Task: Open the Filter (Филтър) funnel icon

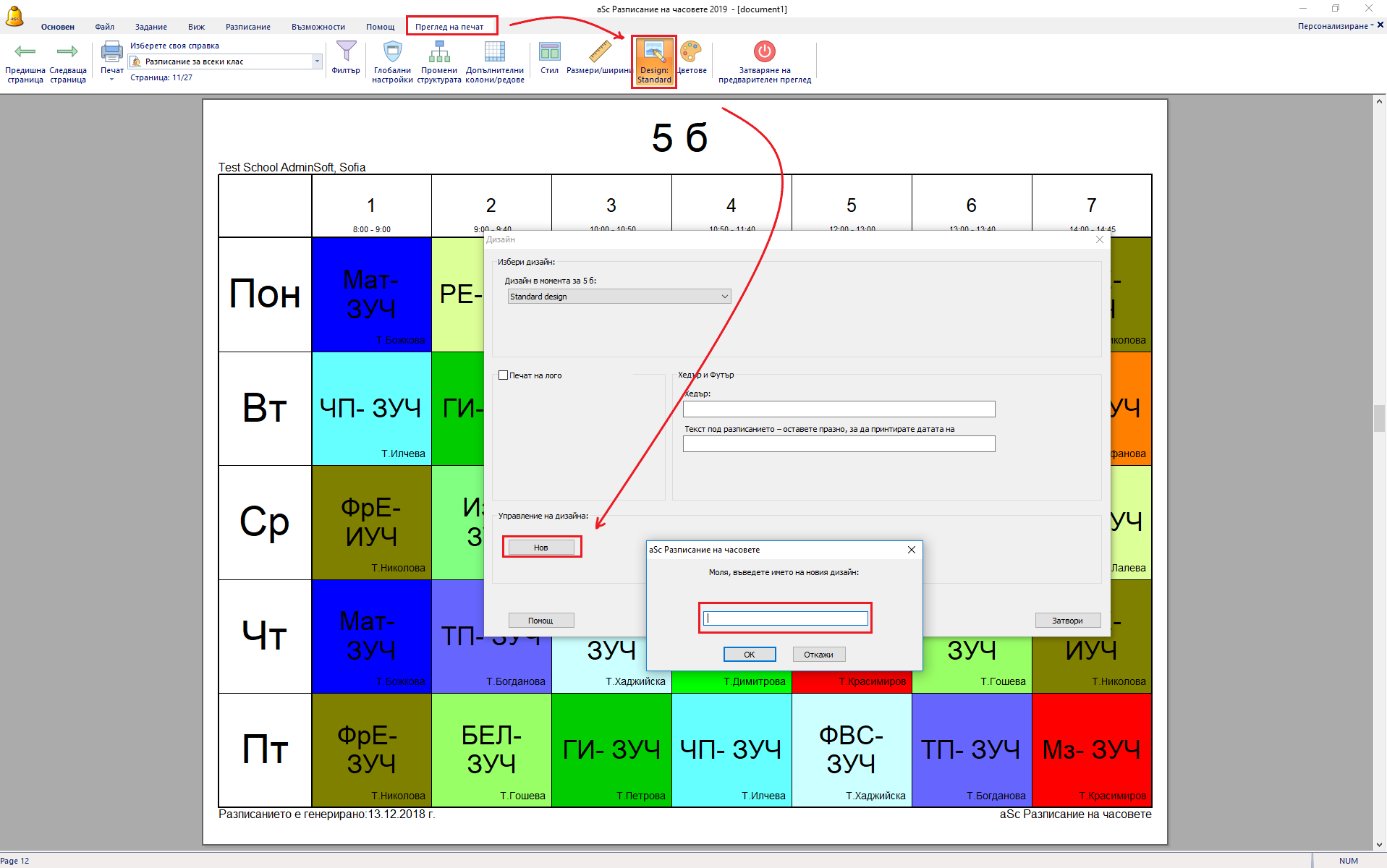Action: [346, 52]
